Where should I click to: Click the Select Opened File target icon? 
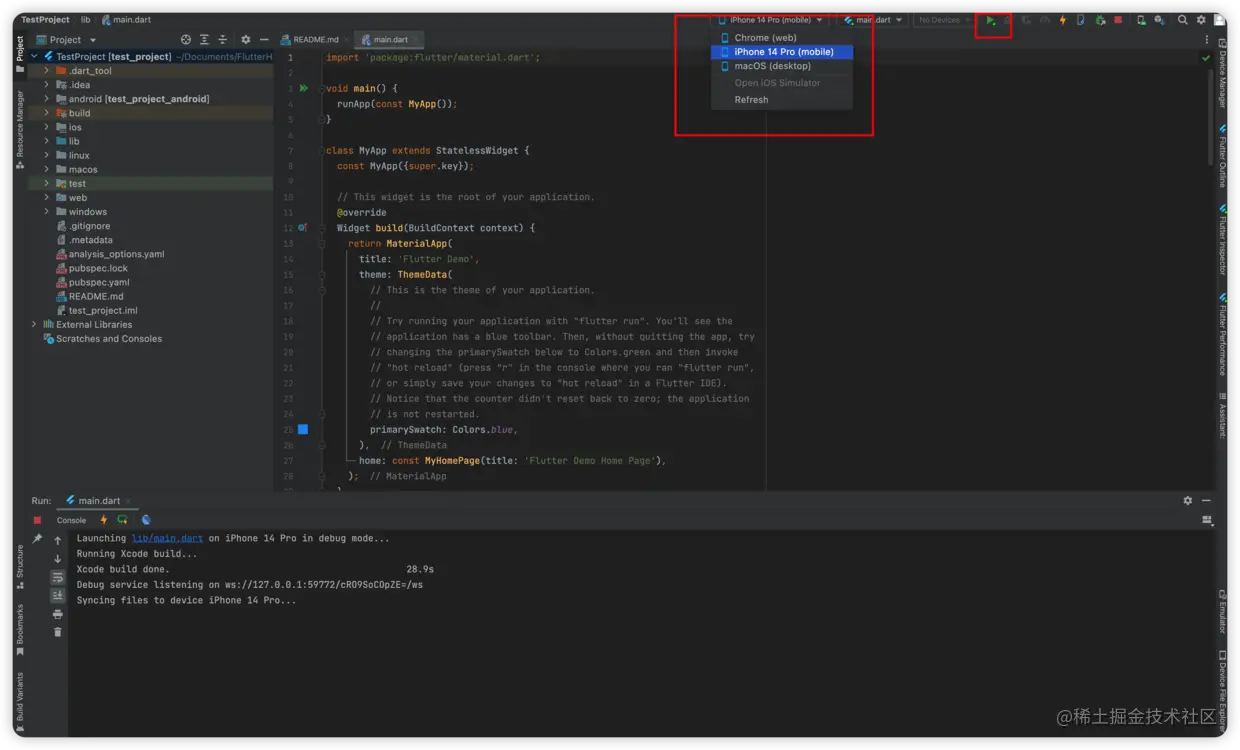tap(185, 40)
